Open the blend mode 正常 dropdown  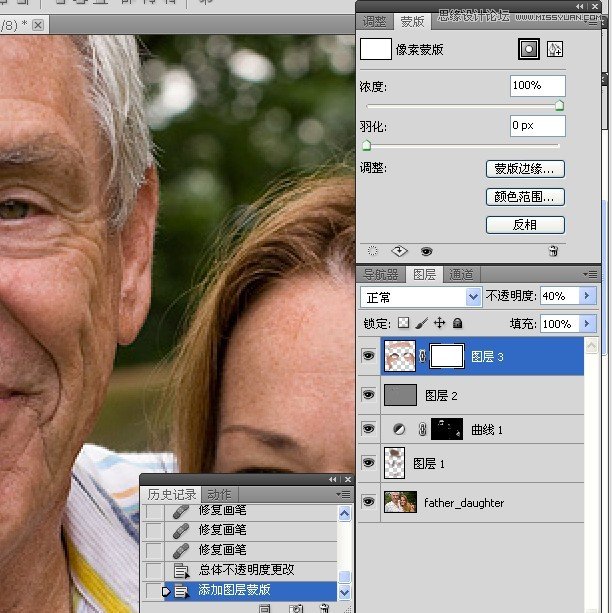[474, 297]
